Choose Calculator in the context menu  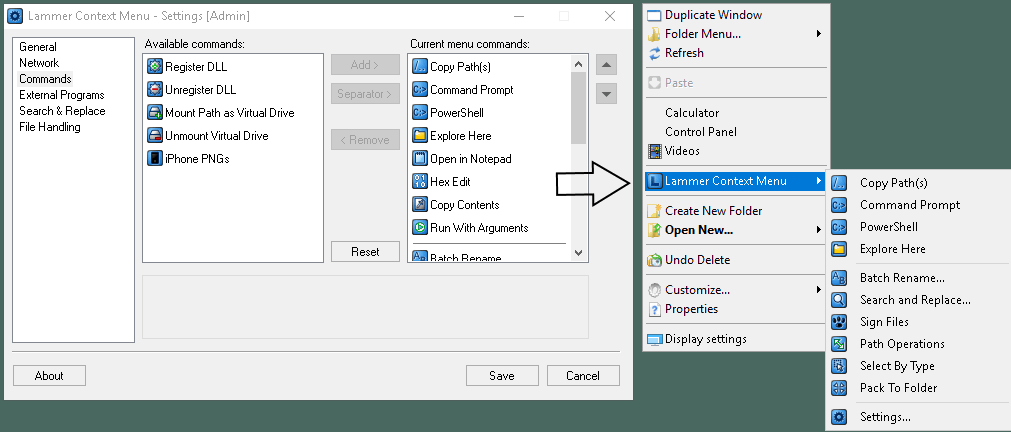736,113
